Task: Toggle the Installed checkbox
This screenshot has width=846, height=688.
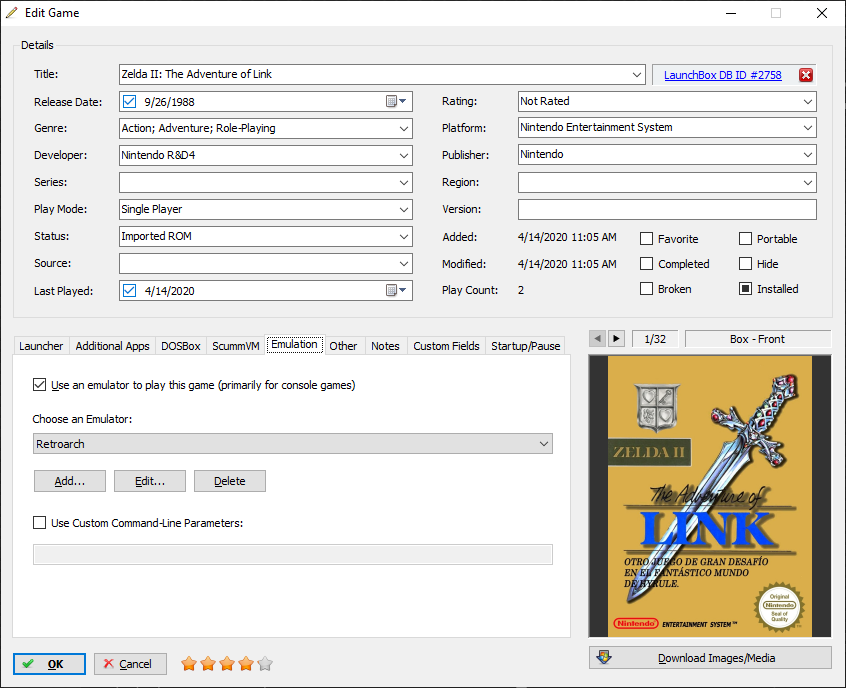Action: 745,289
